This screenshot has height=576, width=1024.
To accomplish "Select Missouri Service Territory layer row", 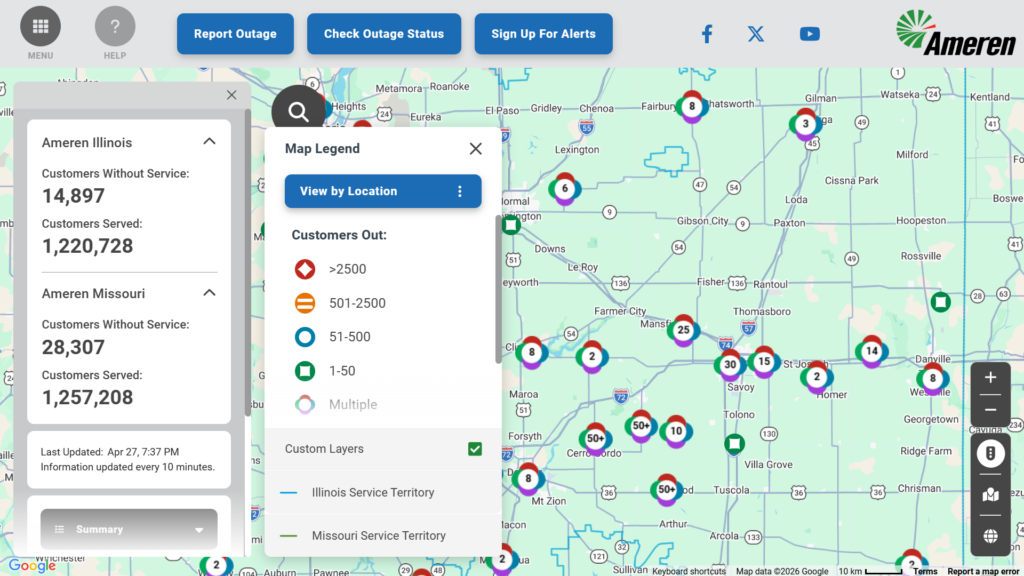I will tap(383, 536).
